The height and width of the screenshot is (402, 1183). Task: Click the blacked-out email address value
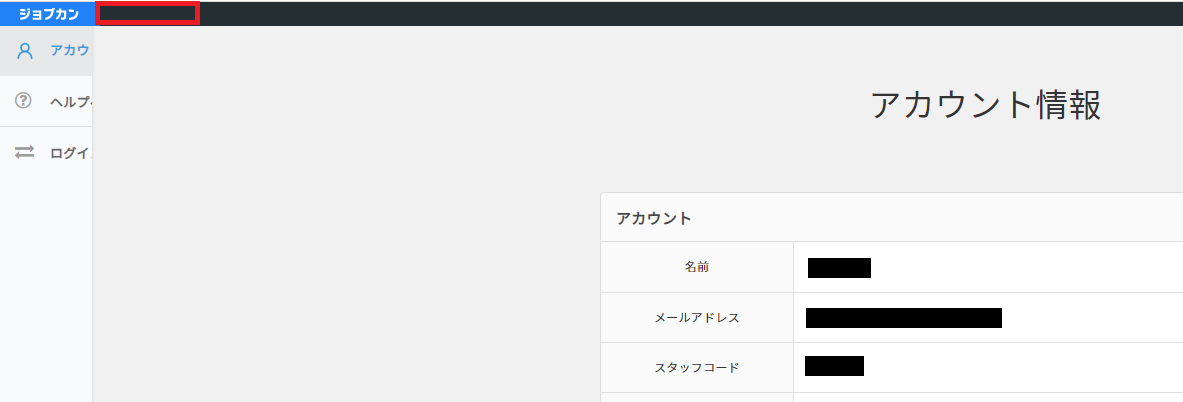pyautogui.click(x=904, y=318)
